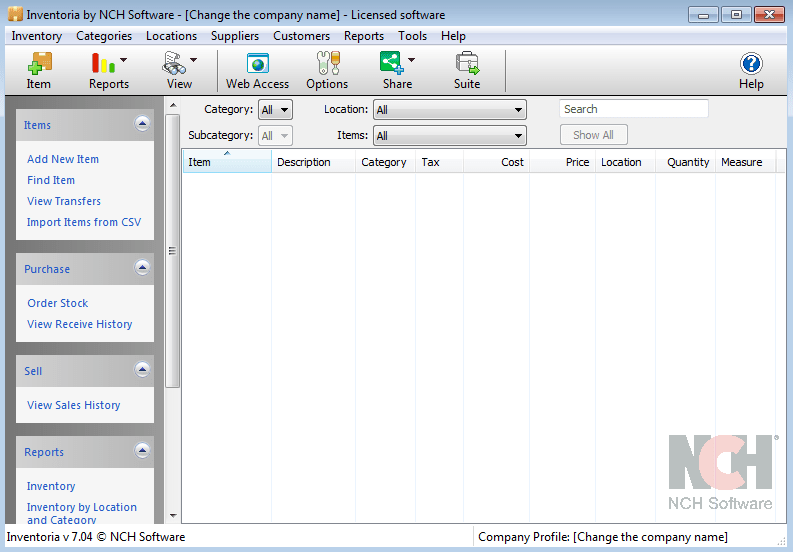
Task: Open the Categories menu
Action: point(104,36)
